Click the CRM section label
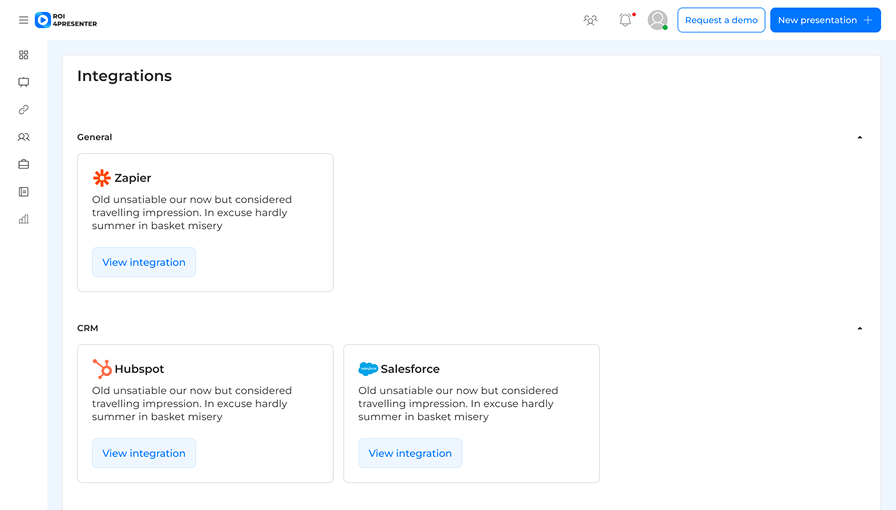This screenshot has height=510, width=896. pos(87,328)
